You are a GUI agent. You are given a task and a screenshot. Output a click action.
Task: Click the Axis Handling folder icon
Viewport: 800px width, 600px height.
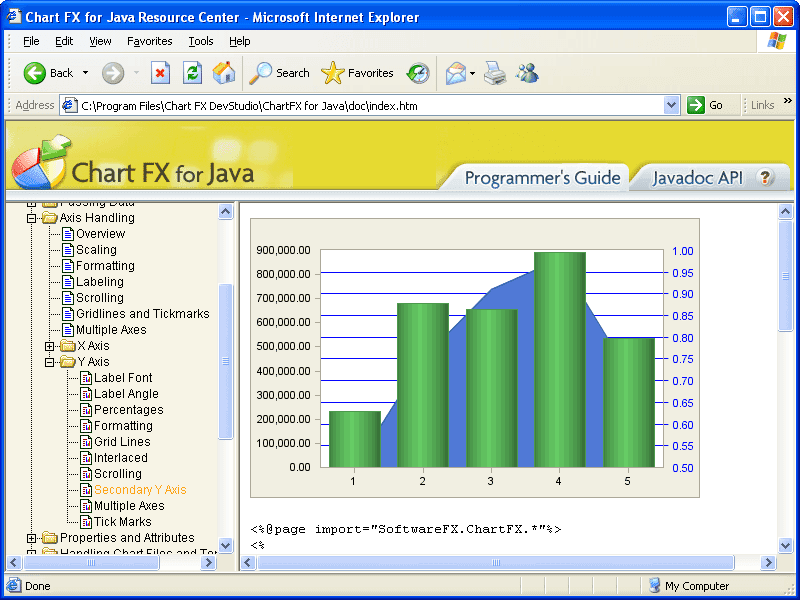(49, 218)
